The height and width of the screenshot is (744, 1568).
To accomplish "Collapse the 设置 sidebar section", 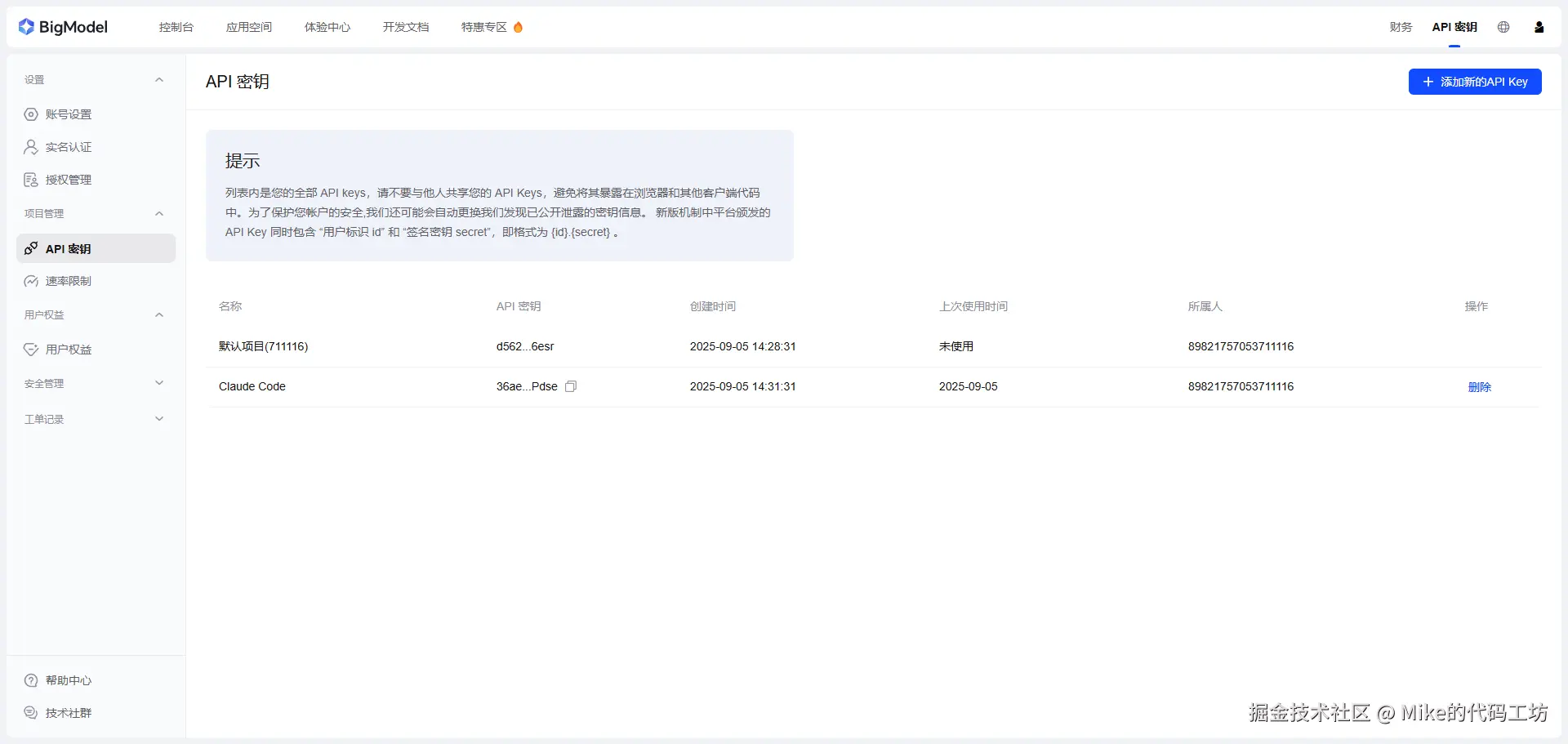I will click(x=159, y=80).
